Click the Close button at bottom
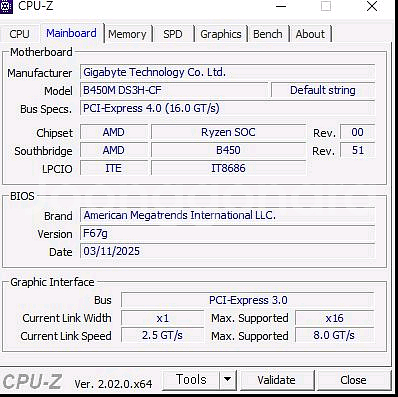Viewport: 398px width, 397px height. 353,380
